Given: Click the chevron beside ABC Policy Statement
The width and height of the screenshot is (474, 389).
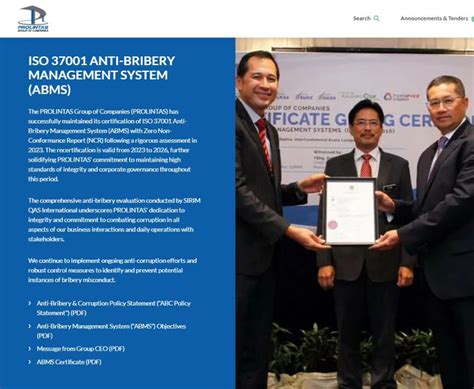Looking at the screenshot, I should tap(30, 303).
